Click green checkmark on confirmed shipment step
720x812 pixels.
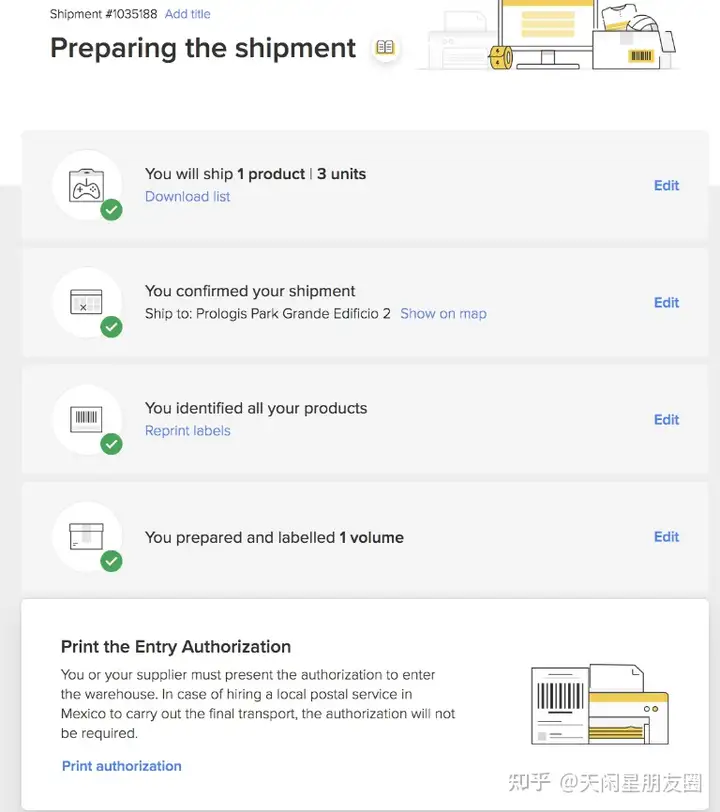(111, 327)
